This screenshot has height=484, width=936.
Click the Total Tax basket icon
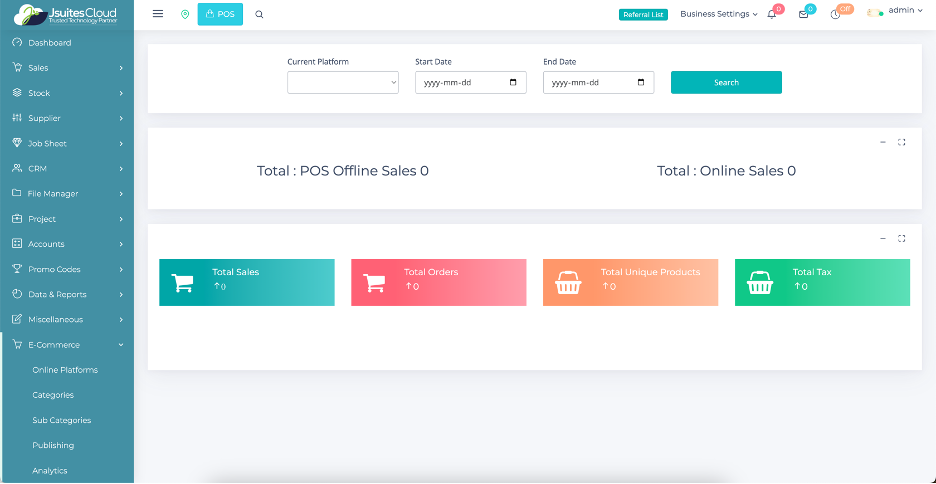759,283
